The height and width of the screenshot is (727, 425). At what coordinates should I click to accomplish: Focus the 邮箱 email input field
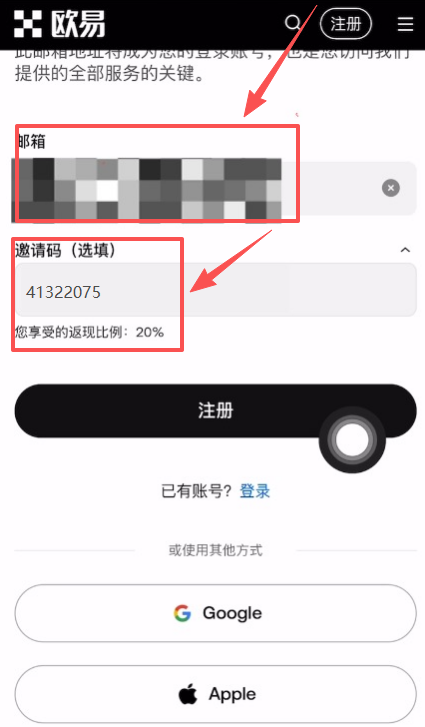(214, 188)
